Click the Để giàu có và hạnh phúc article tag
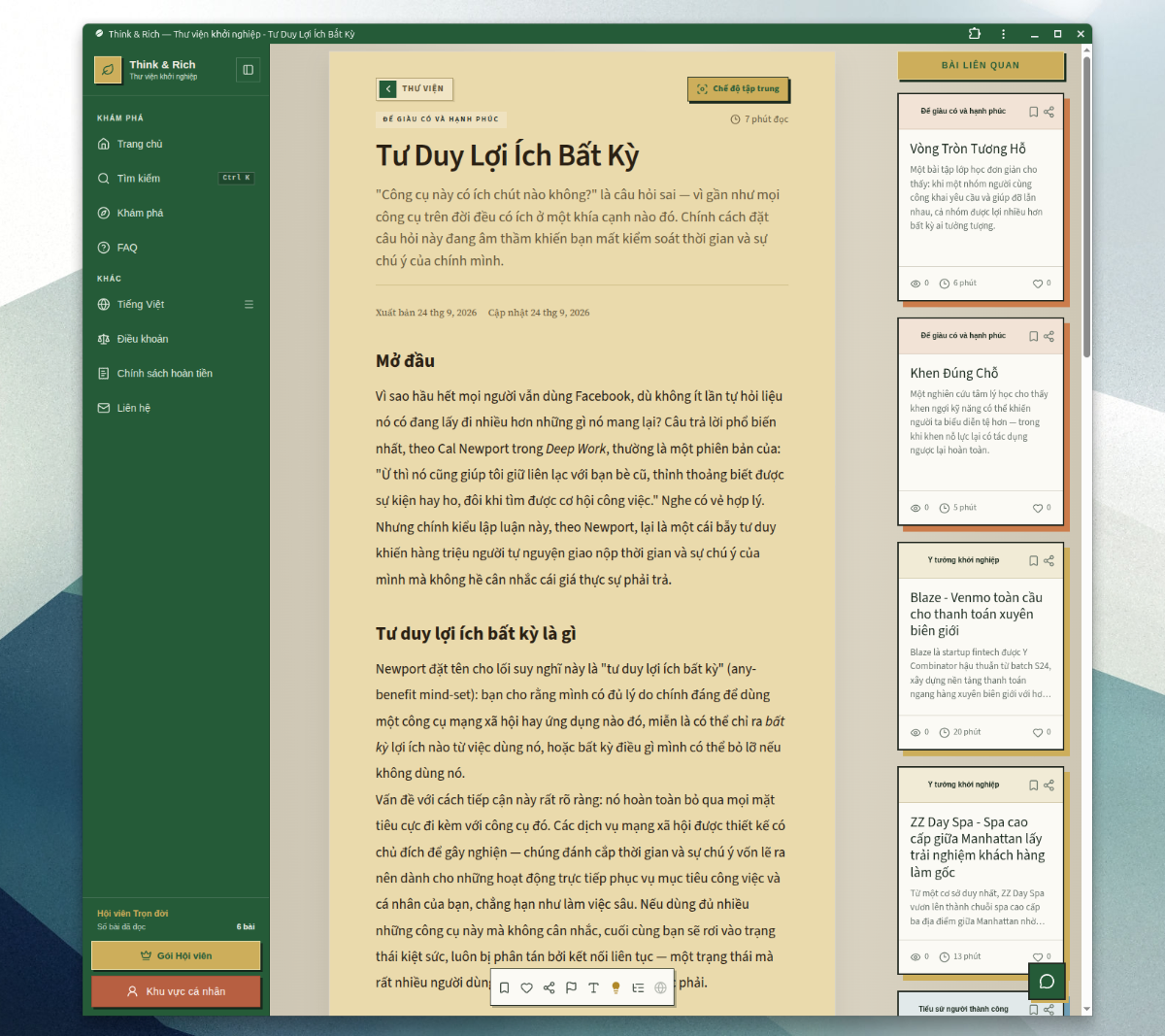This screenshot has height=1036, width=1165. tap(441, 119)
